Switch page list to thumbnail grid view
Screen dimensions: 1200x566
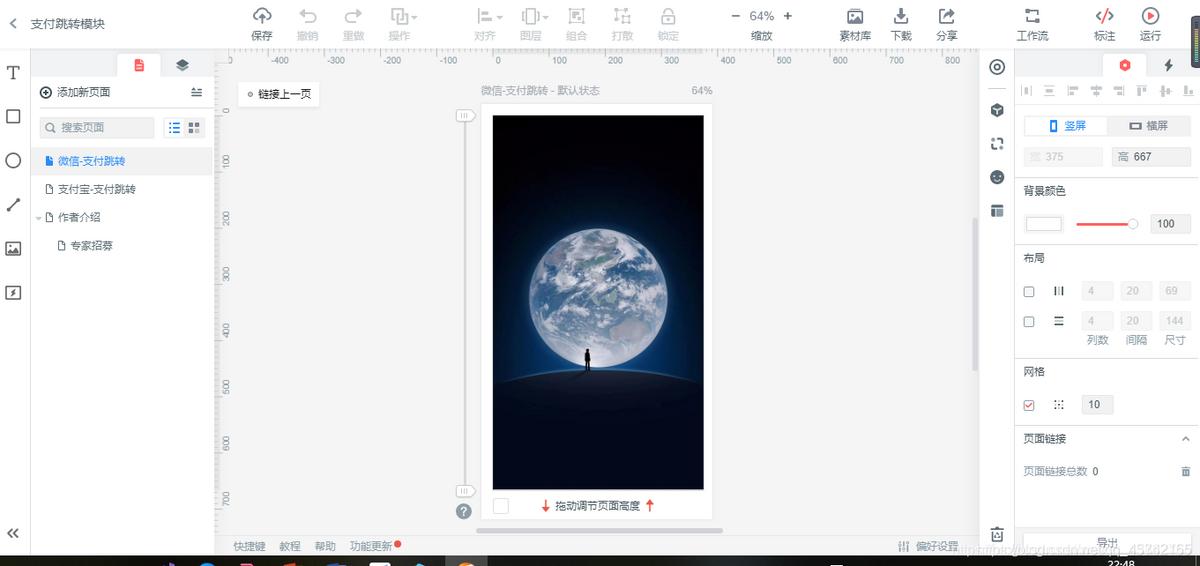194,128
